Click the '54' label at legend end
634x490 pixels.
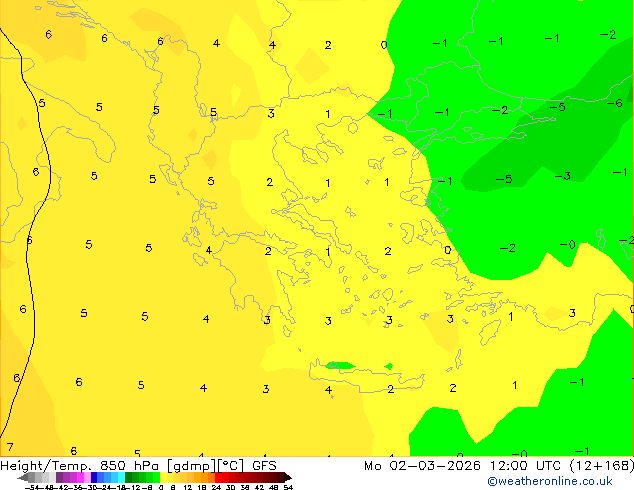pyautogui.click(x=288, y=487)
